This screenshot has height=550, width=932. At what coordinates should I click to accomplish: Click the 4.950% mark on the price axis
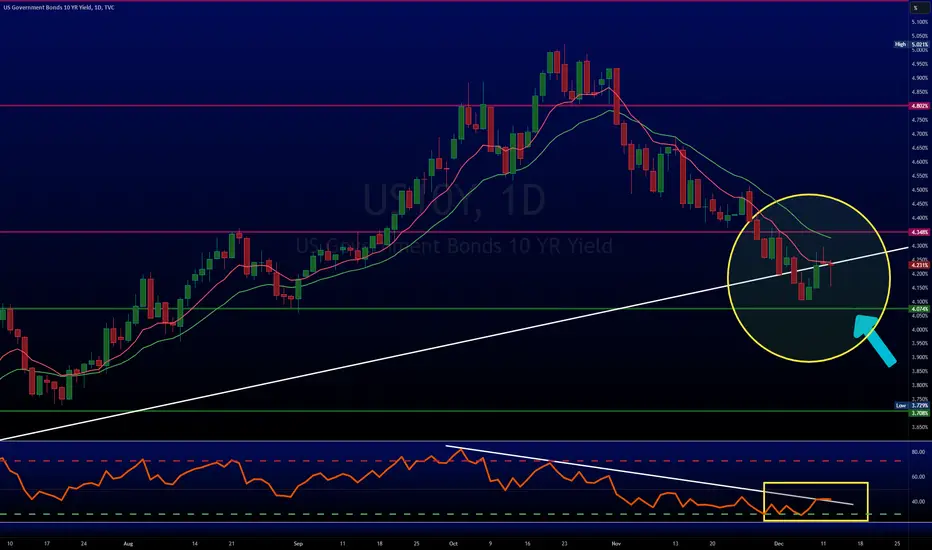pyautogui.click(x=919, y=64)
